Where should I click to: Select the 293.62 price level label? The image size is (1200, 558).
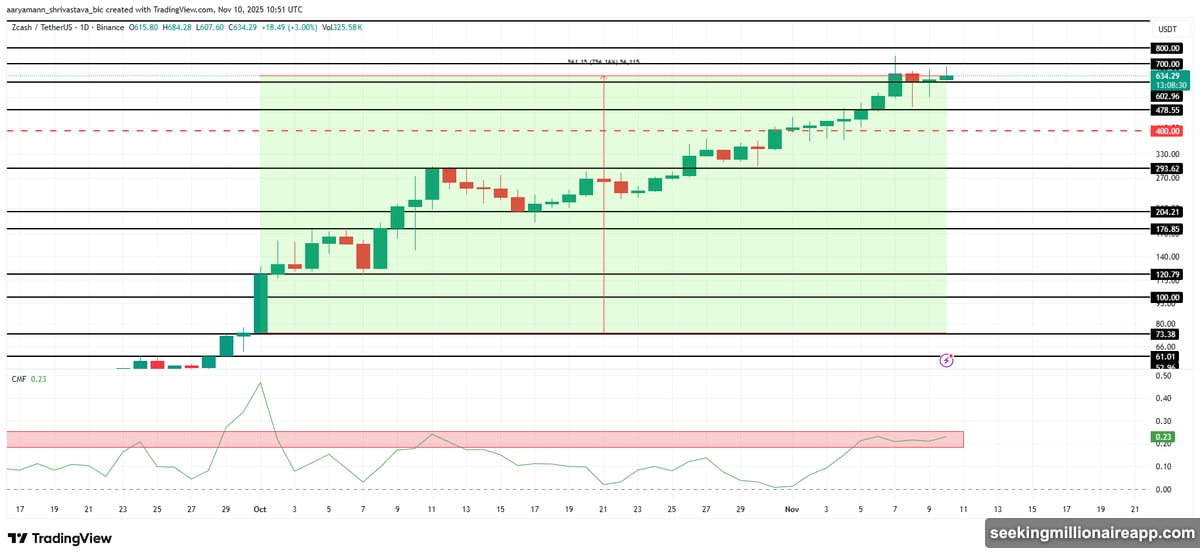coord(1167,169)
